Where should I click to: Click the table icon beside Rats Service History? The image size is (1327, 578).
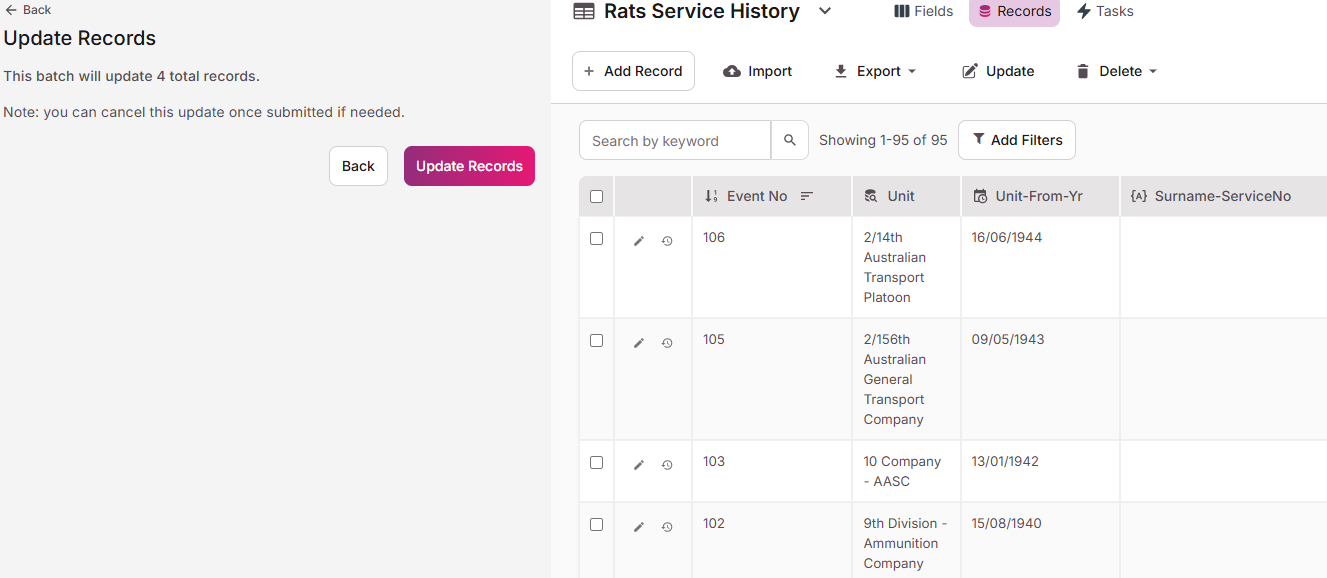(583, 11)
